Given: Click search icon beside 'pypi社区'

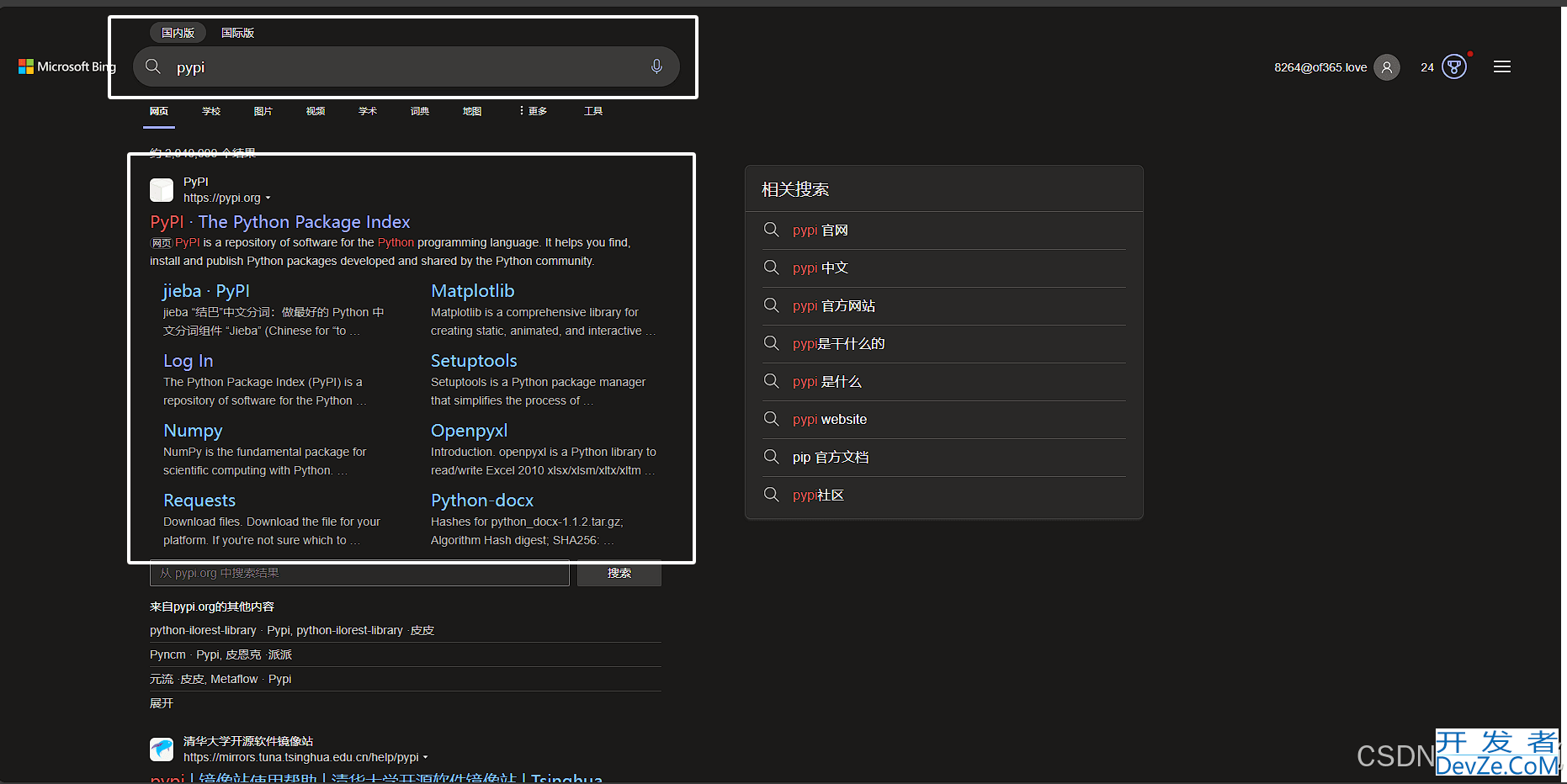Looking at the screenshot, I should 771,495.
